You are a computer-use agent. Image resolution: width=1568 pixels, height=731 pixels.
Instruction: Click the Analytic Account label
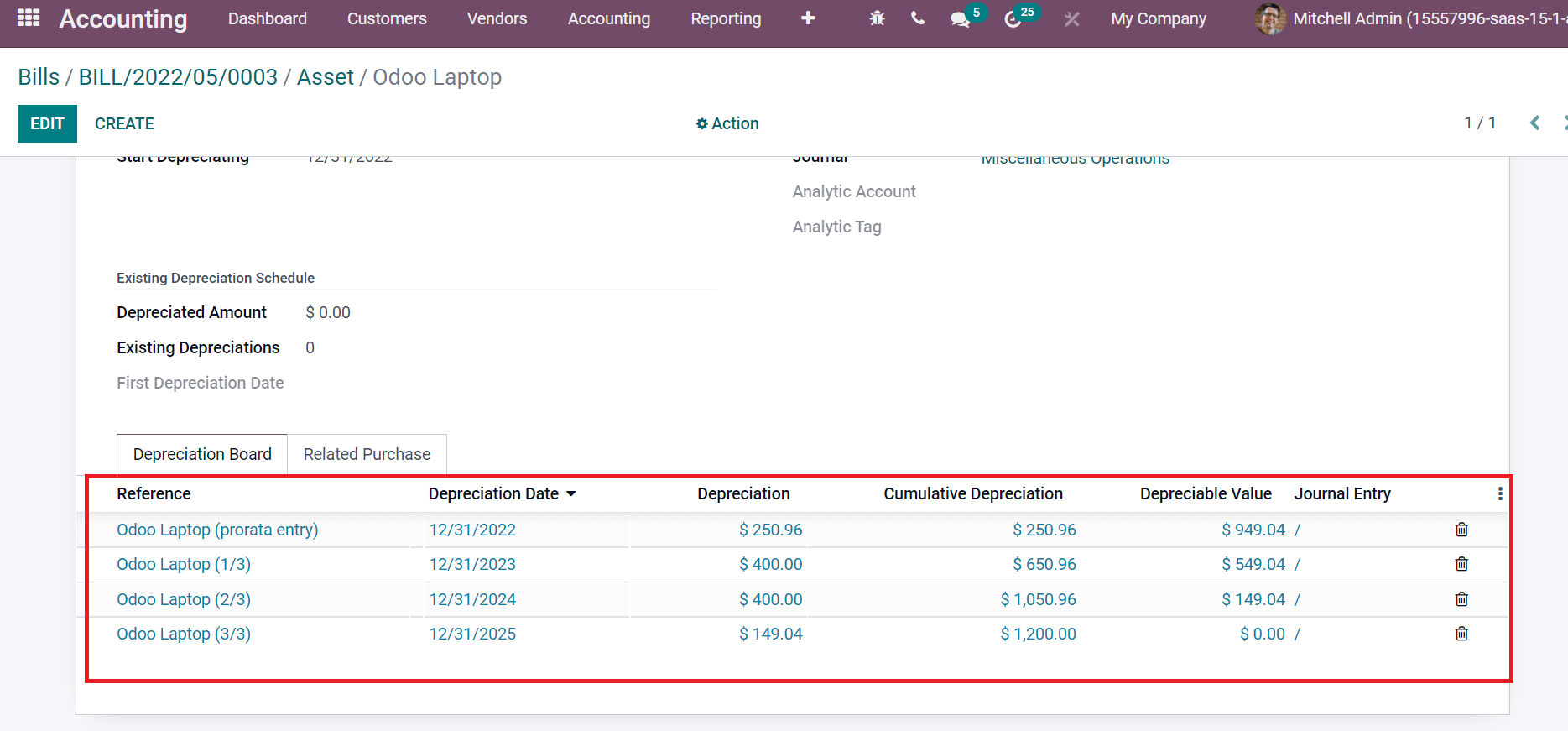pyautogui.click(x=854, y=191)
